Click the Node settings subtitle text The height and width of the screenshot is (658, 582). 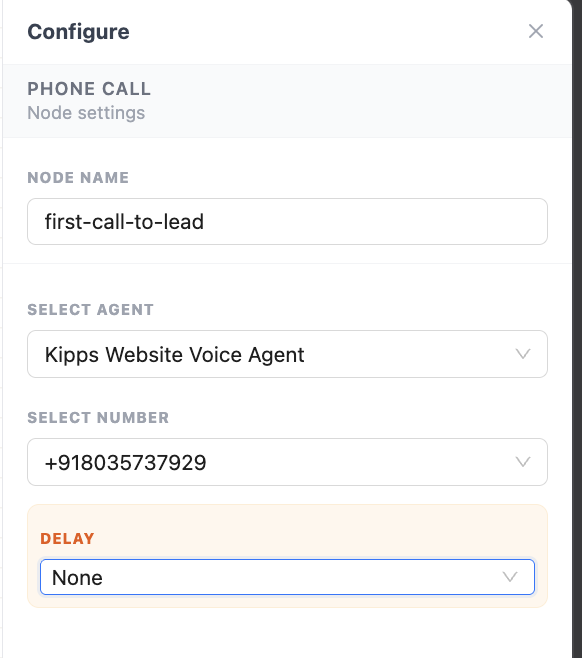pos(86,113)
